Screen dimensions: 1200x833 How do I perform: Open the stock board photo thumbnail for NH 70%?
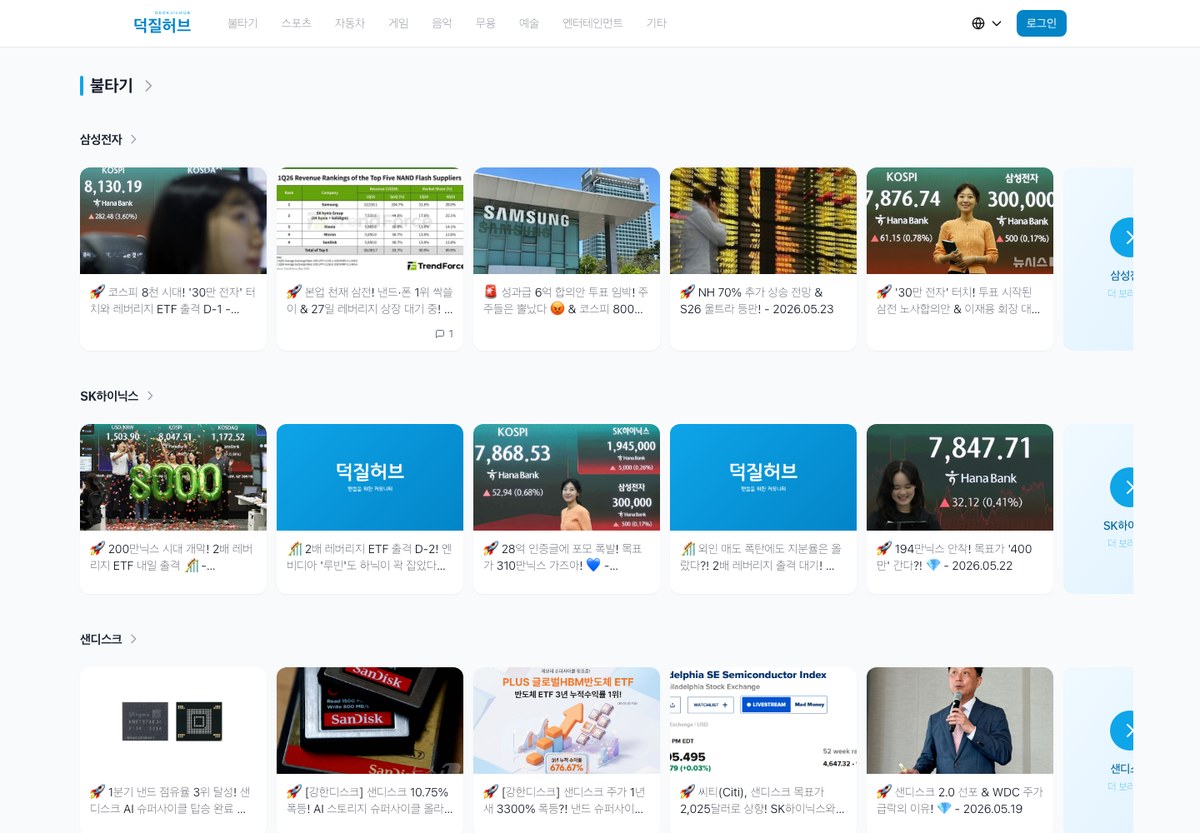click(x=763, y=221)
